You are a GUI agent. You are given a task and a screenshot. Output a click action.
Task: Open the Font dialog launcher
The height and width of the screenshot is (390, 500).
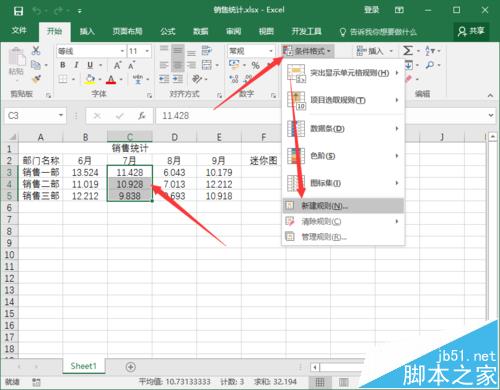click(x=149, y=96)
